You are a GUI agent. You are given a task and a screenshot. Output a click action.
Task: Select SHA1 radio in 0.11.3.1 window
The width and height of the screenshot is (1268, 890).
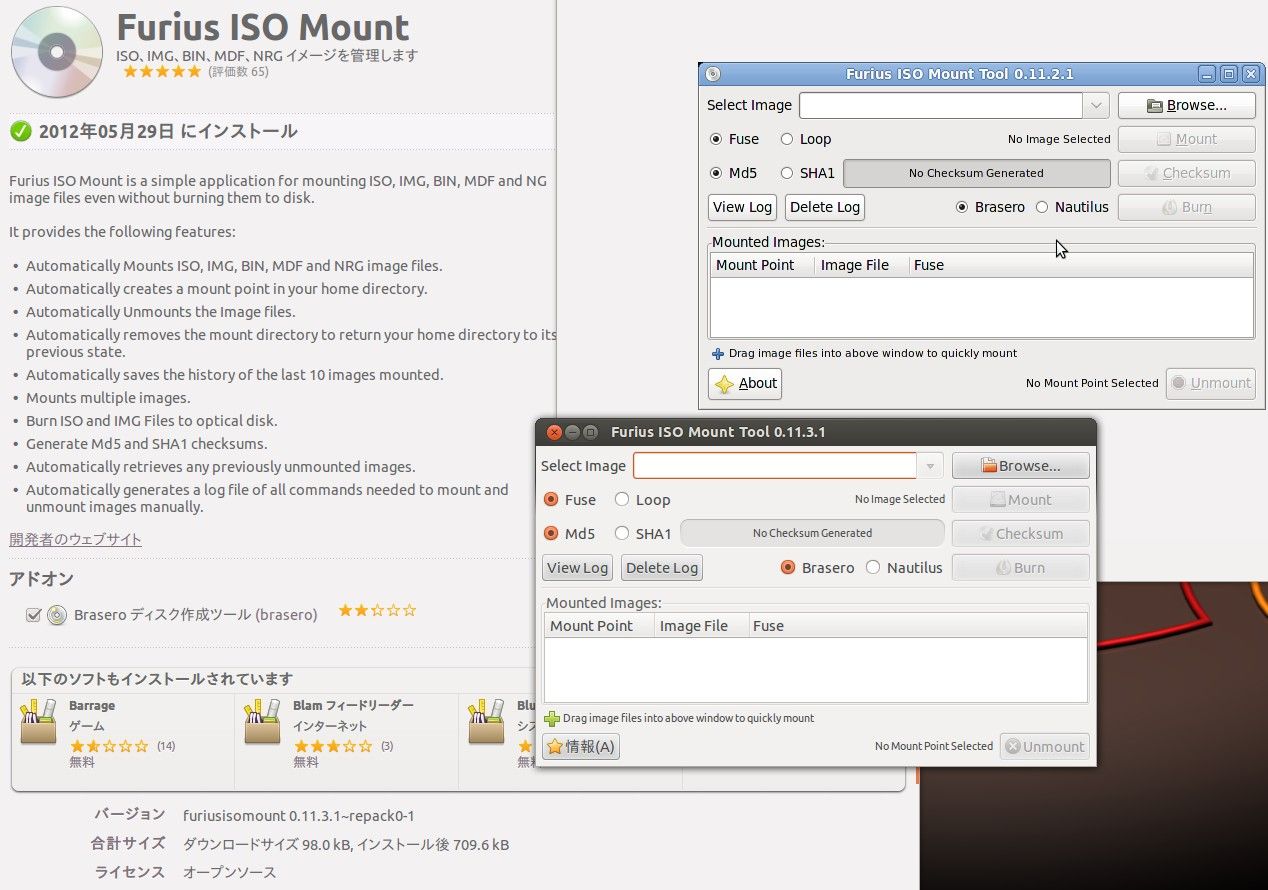pyautogui.click(x=622, y=533)
